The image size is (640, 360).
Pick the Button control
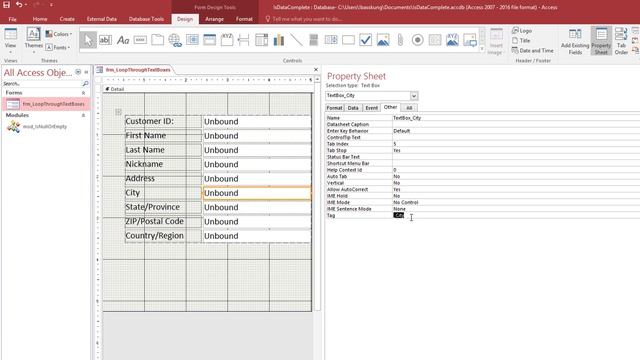(x=140, y=40)
